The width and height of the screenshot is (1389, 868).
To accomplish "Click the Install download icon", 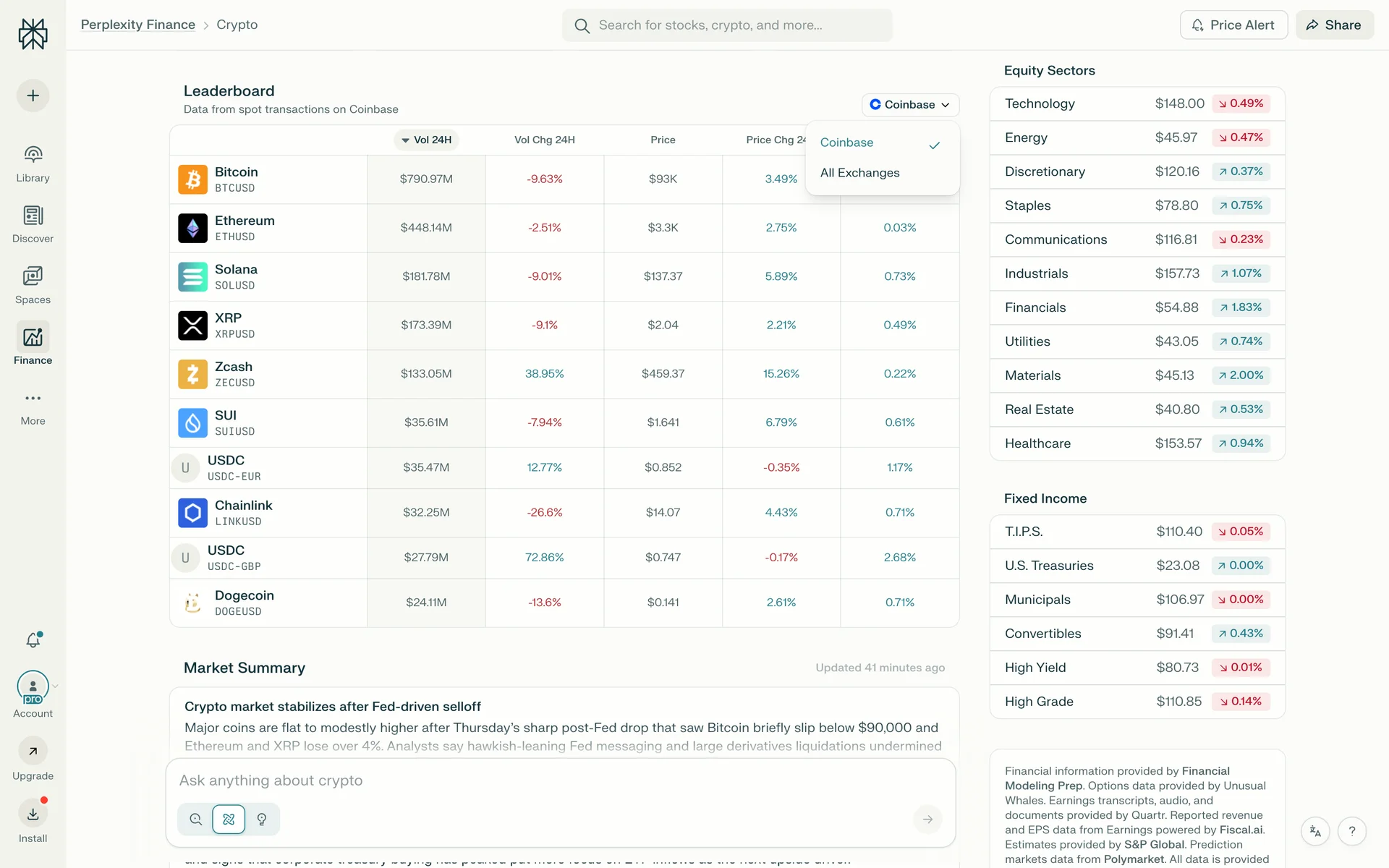I will pos(33,814).
